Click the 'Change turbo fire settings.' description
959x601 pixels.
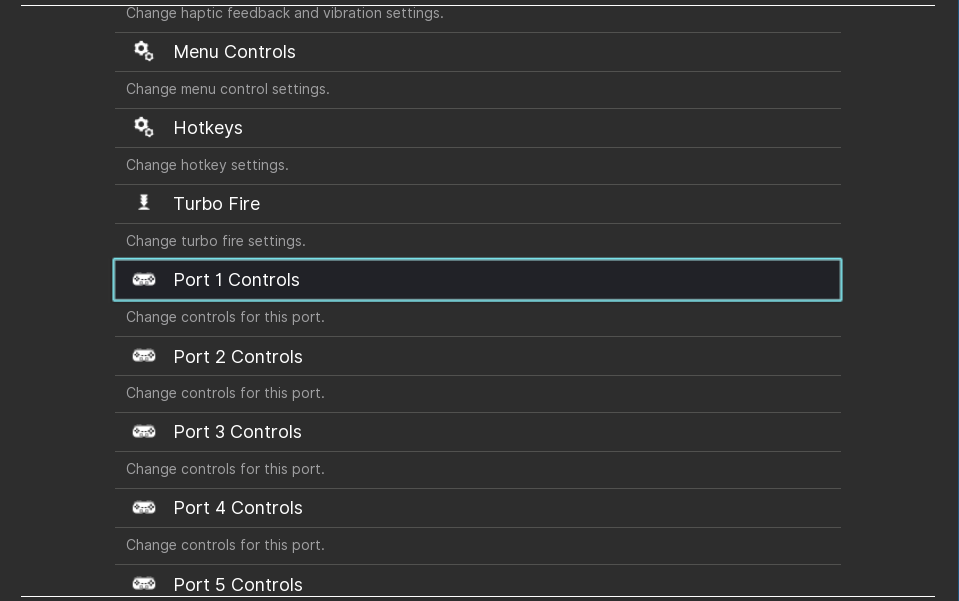click(216, 241)
